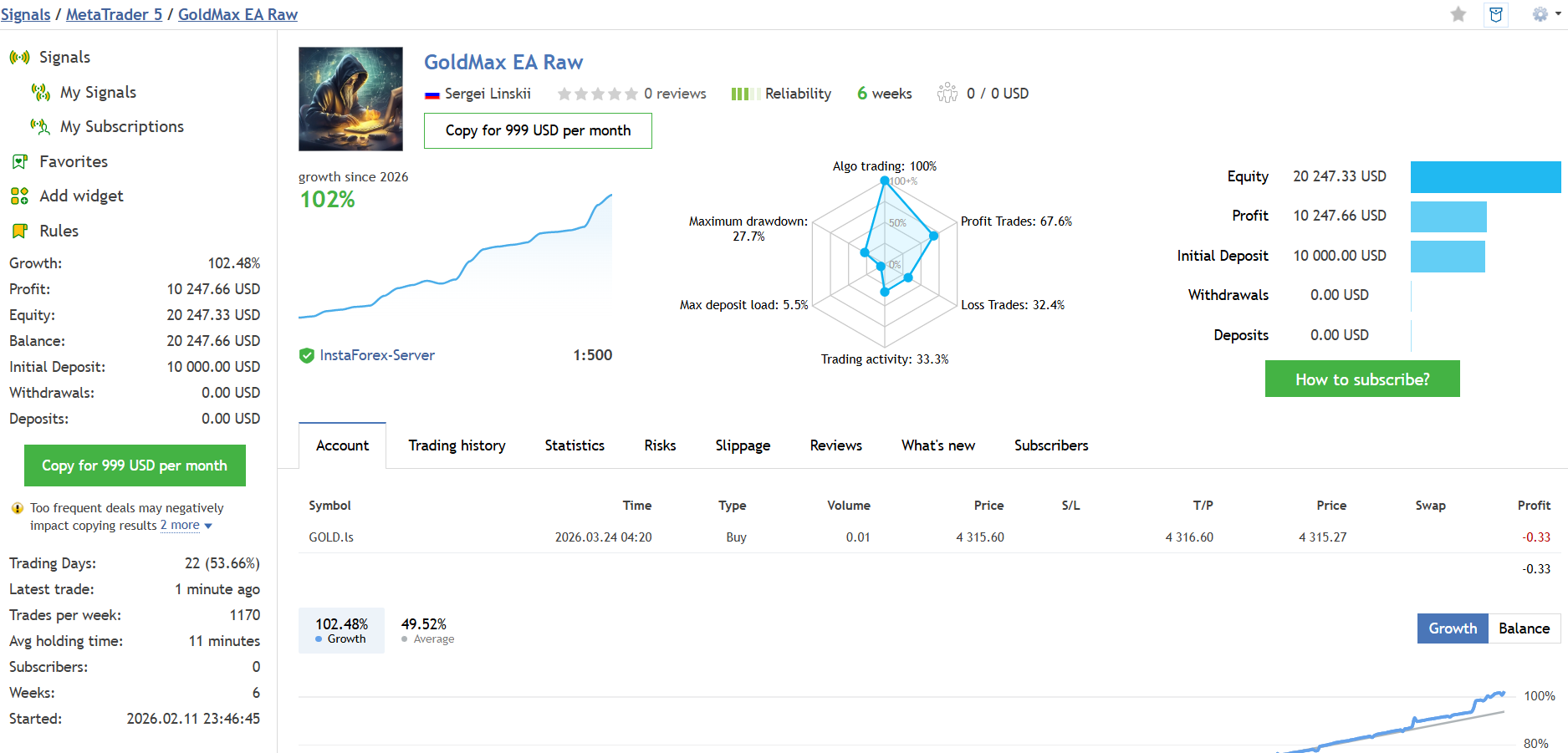Click the Rules flag icon

19,231
